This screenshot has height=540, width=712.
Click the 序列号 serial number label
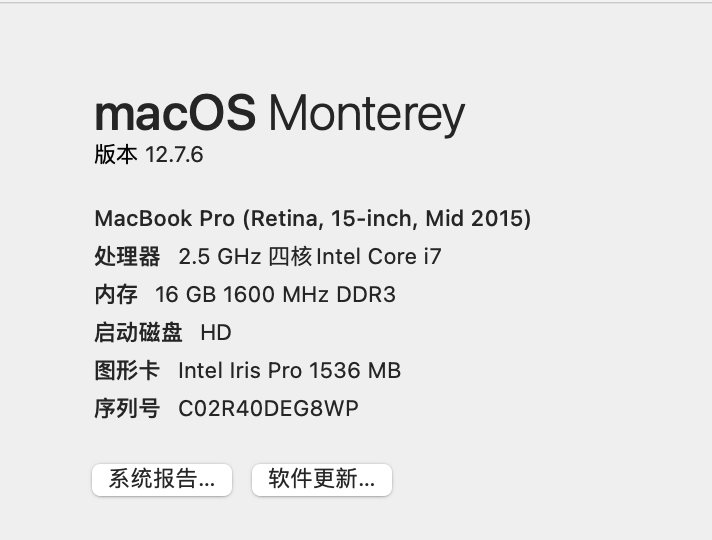127,409
